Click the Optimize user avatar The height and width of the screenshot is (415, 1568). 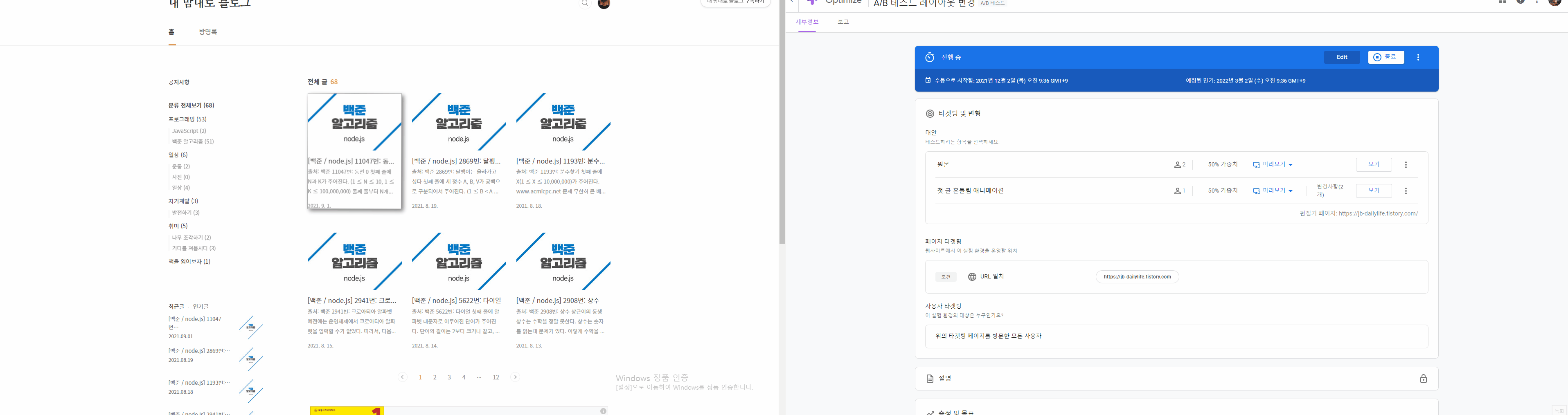(x=1554, y=2)
